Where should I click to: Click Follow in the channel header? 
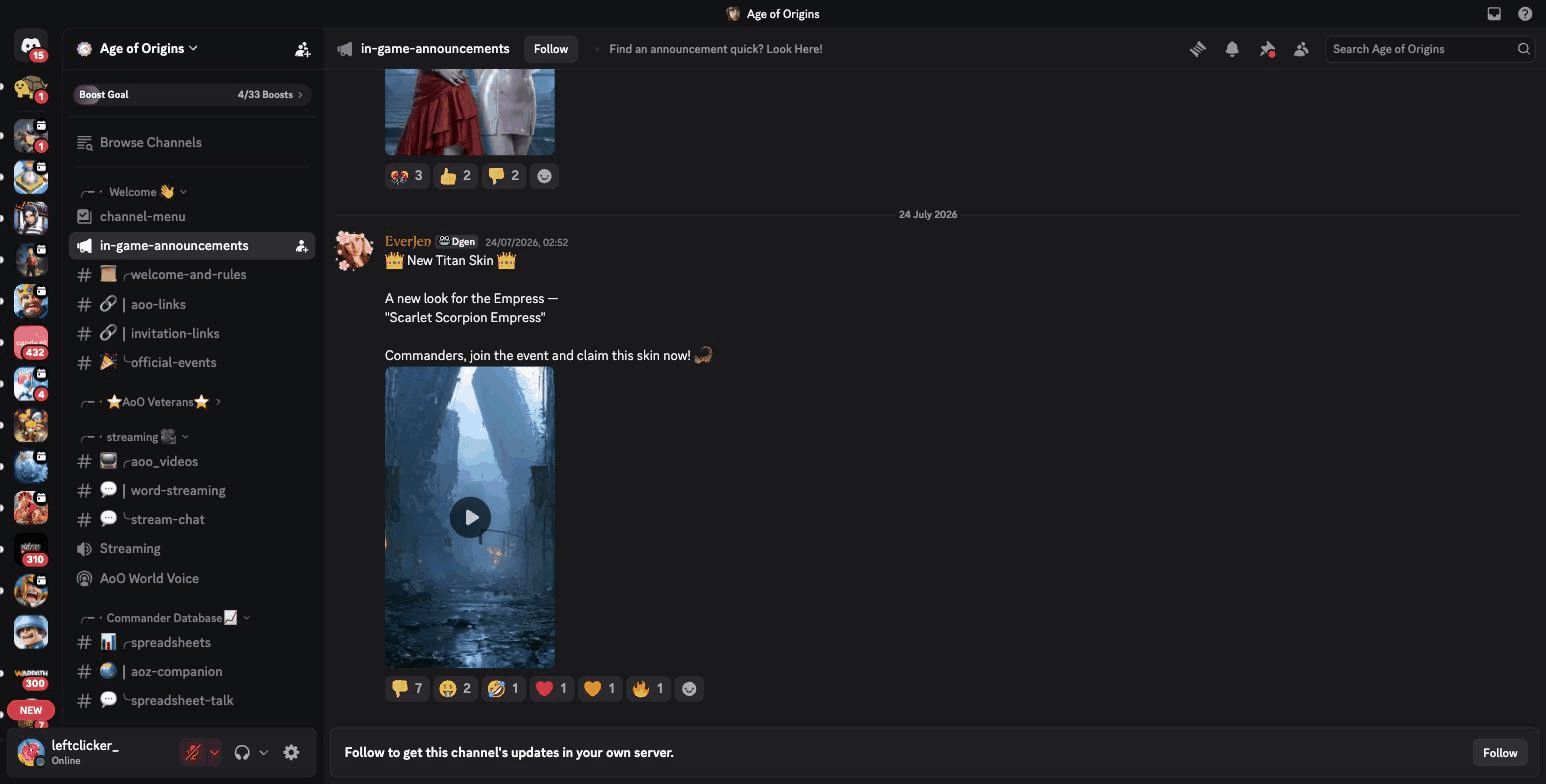pyautogui.click(x=551, y=49)
